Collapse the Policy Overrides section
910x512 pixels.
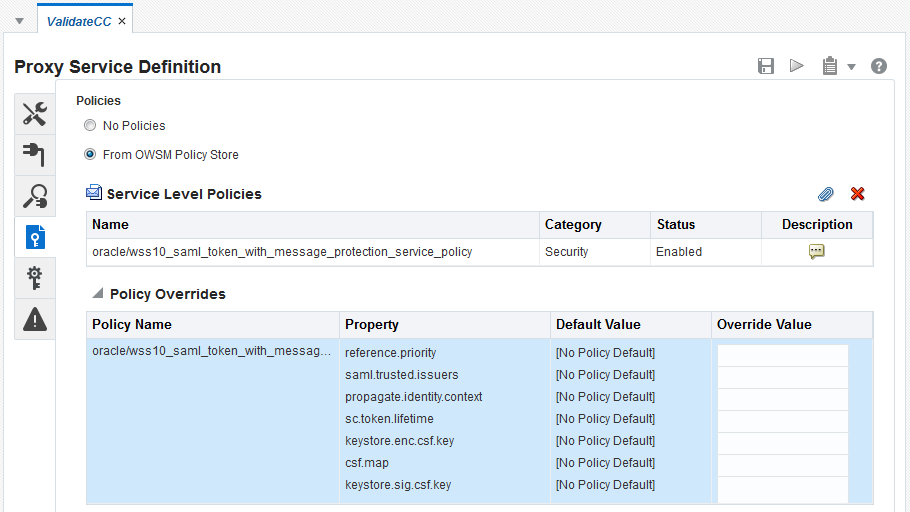point(98,293)
